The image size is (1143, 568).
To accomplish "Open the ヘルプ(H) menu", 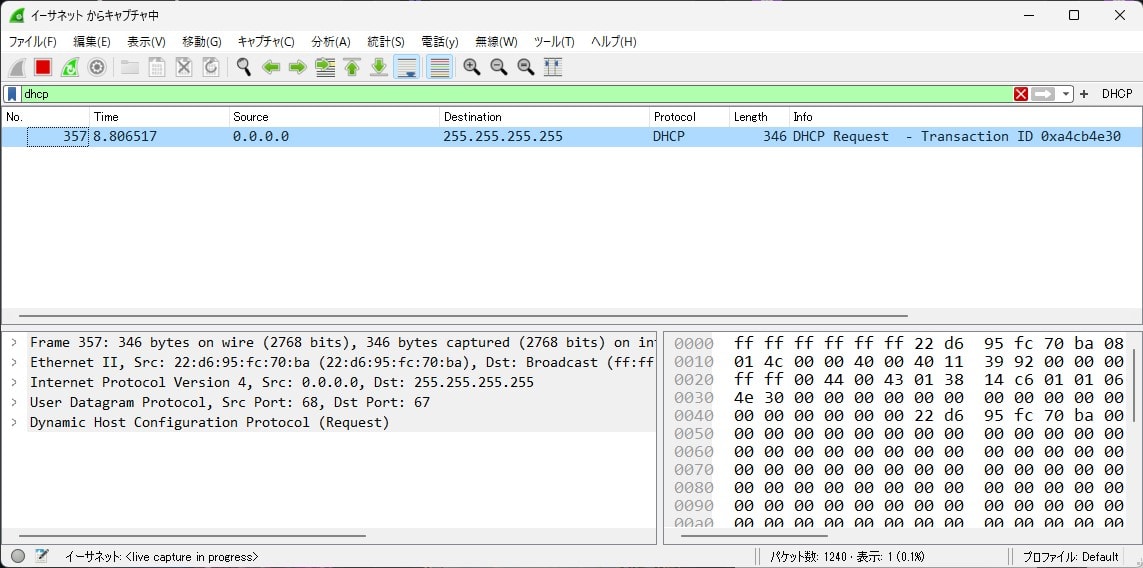I will [613, 42].
